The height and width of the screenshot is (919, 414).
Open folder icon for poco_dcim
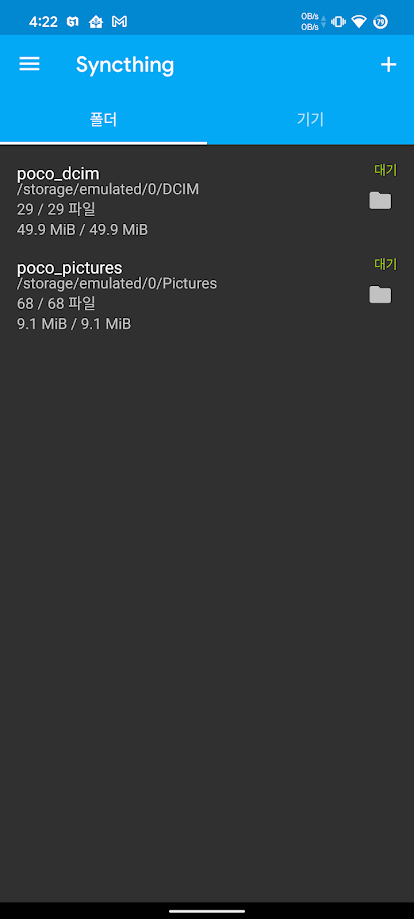click(380, 200)
